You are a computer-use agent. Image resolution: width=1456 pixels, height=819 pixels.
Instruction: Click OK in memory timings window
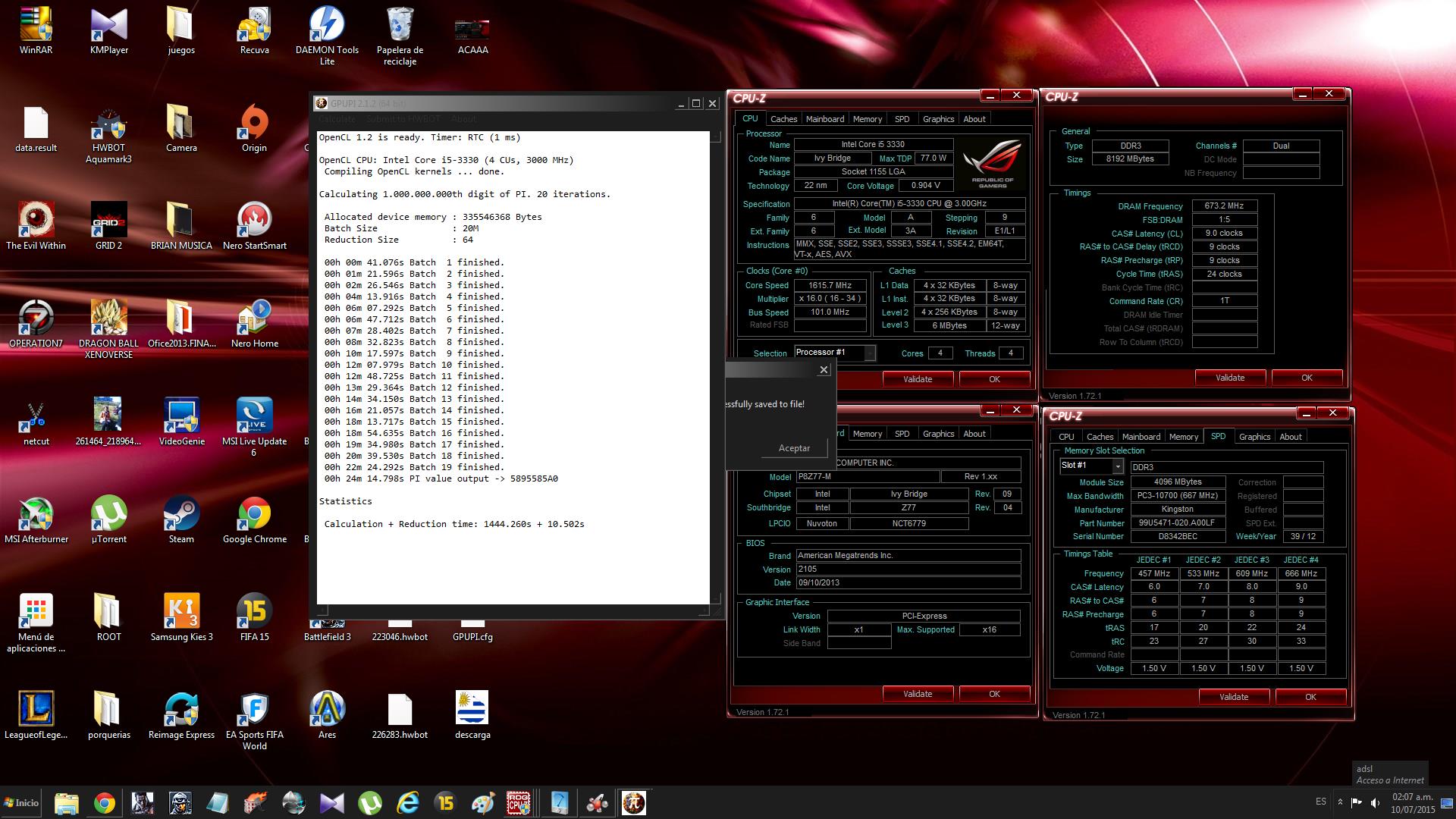(x=1307, y=378)
